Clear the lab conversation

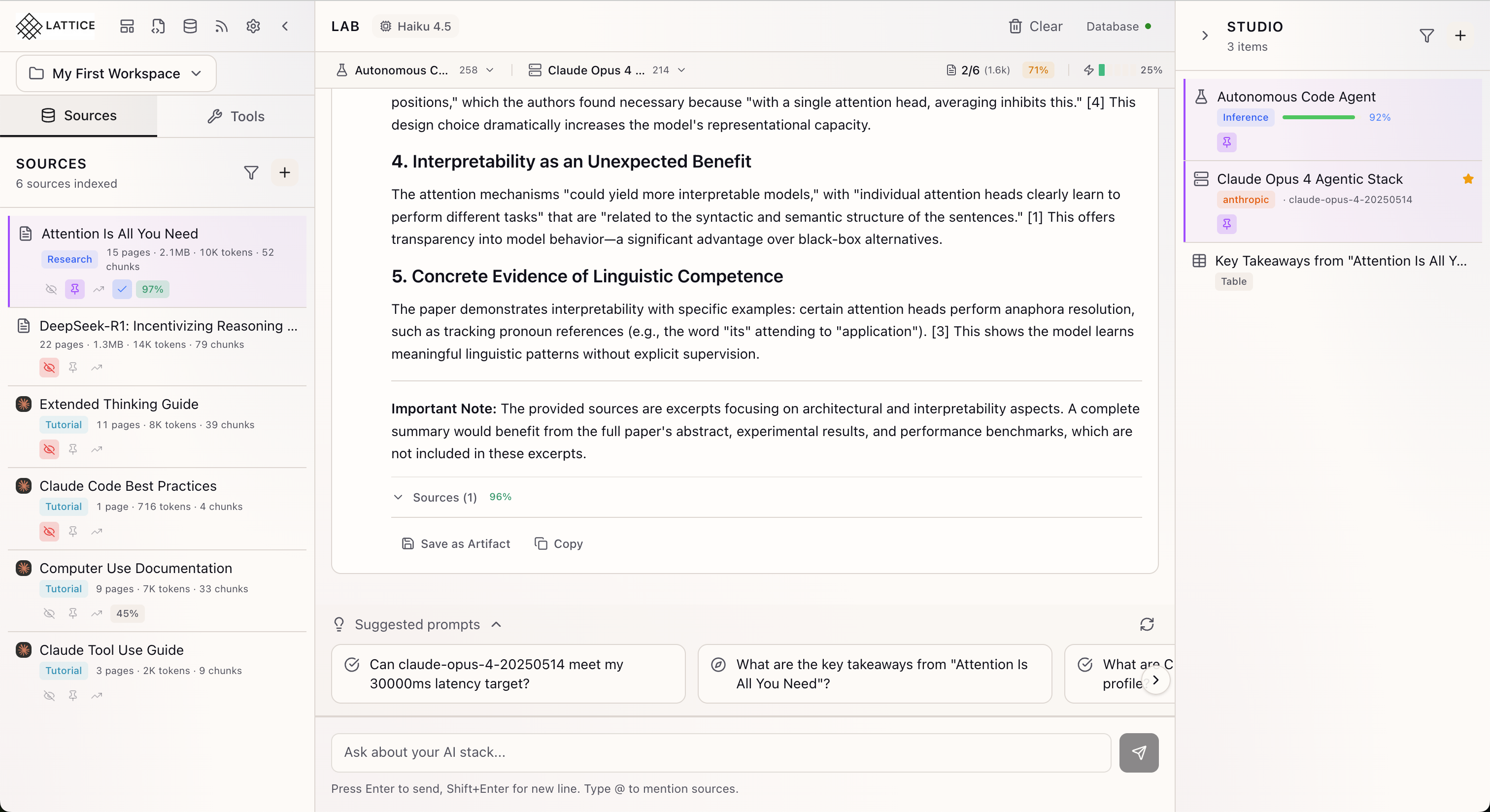pyautogui.click(x=1035, y=26)
